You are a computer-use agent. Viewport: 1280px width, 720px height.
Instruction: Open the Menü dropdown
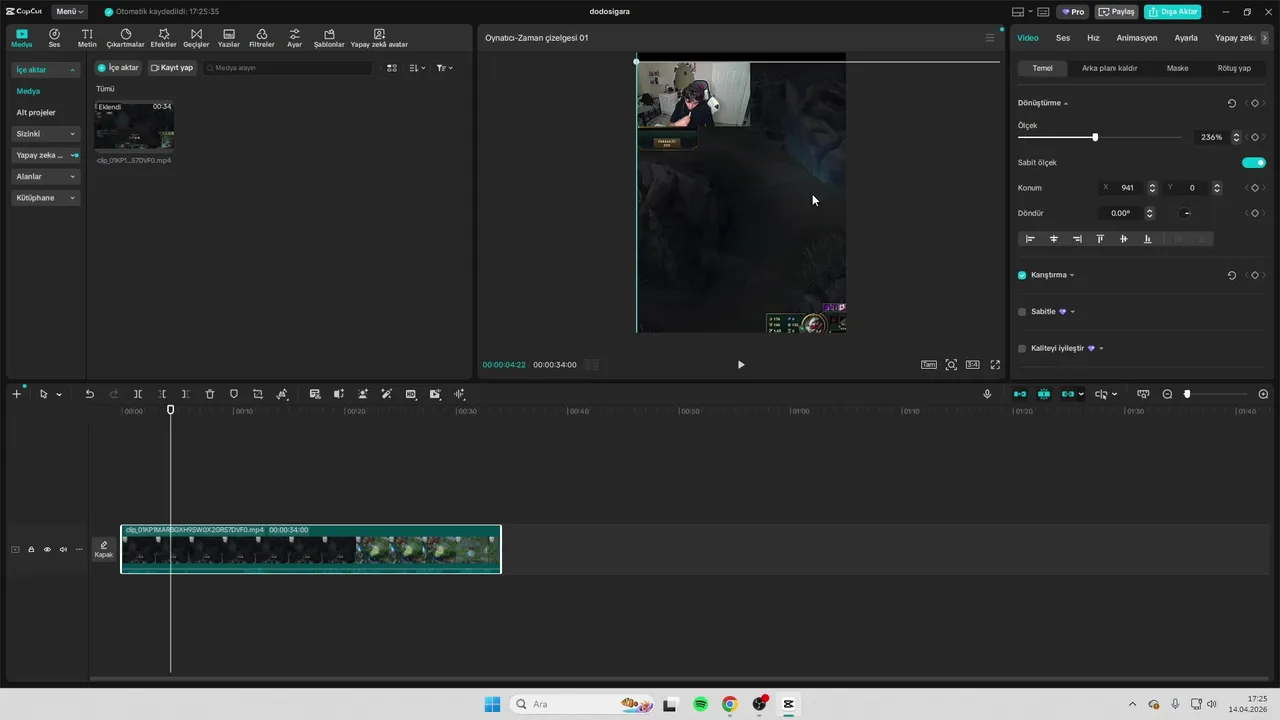click(69, 12)
